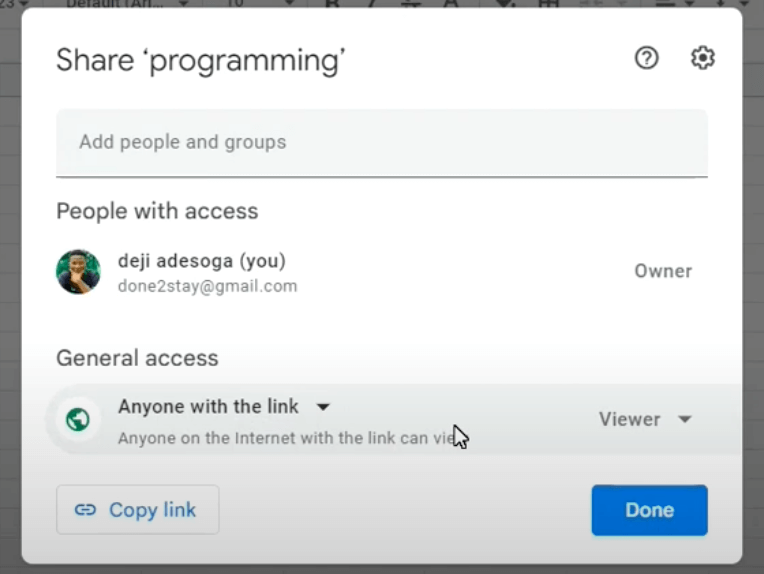Click deji adesoga's profile avatar
764x574 pixels.
(78, 272)
